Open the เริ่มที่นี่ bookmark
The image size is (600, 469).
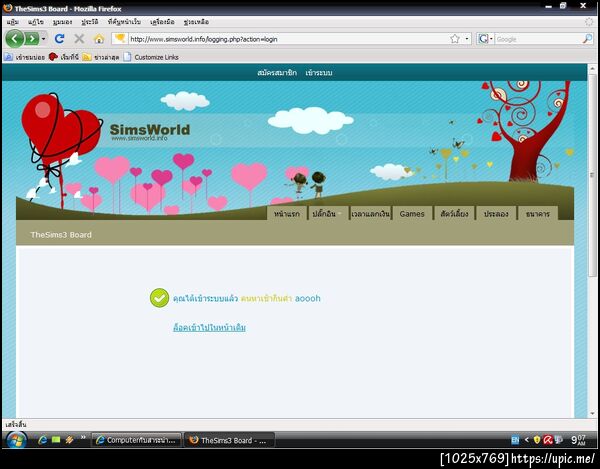click(x=64, y=57)
